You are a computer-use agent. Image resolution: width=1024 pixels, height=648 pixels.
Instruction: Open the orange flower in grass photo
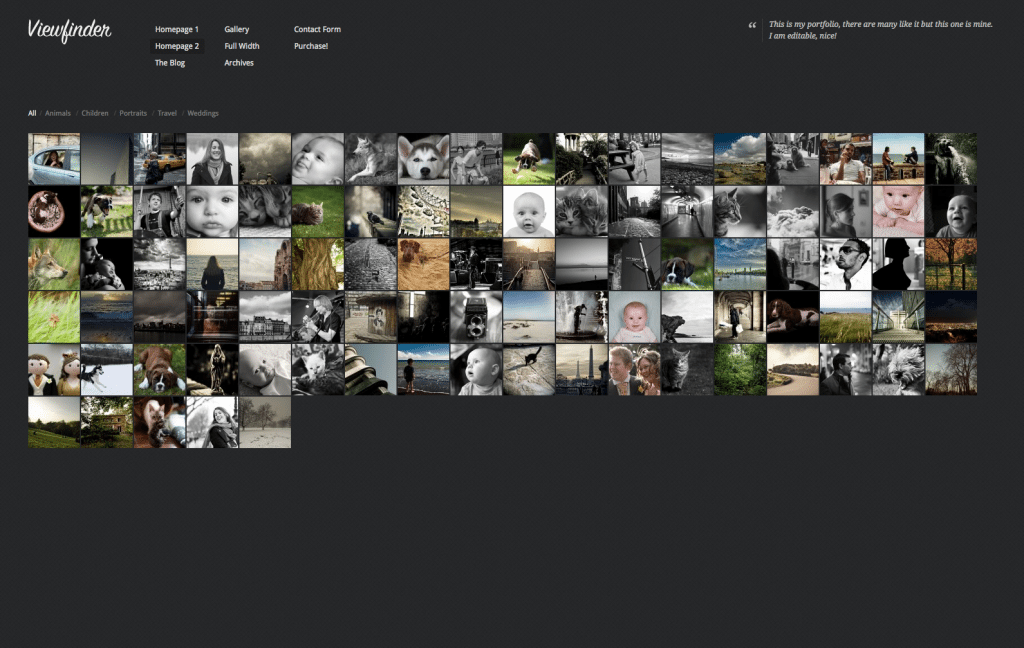coord(54,317)
